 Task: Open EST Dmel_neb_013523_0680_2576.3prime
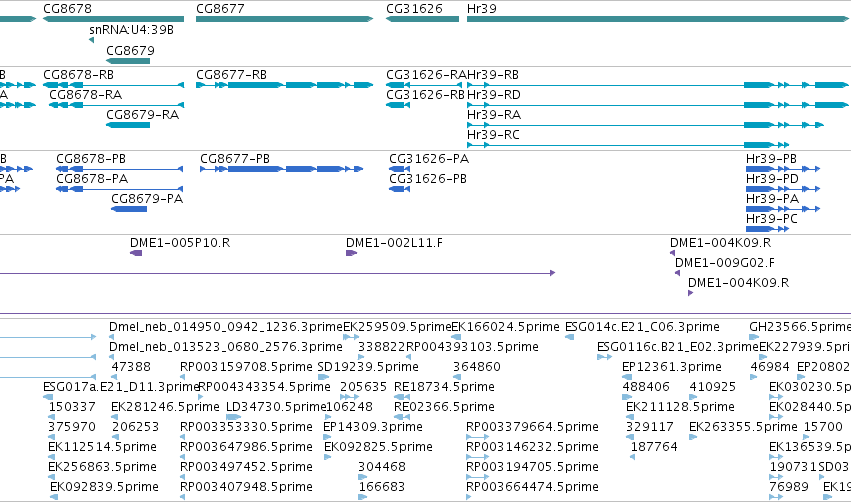coord(226,347)
